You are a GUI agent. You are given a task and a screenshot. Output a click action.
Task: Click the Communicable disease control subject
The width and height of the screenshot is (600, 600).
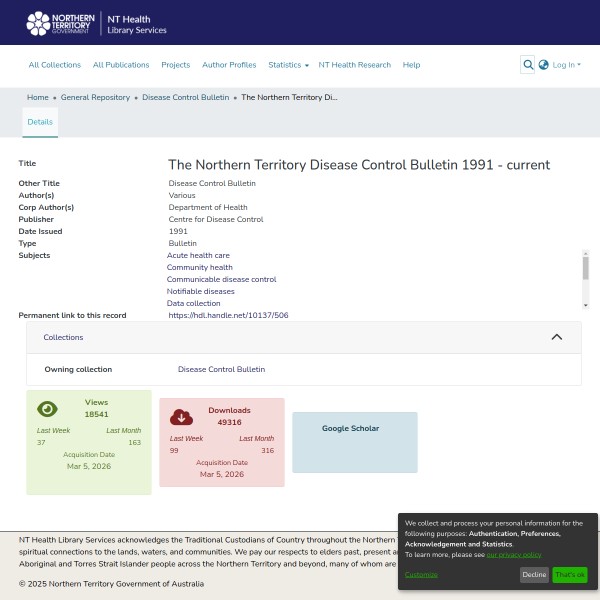[221, 279]
